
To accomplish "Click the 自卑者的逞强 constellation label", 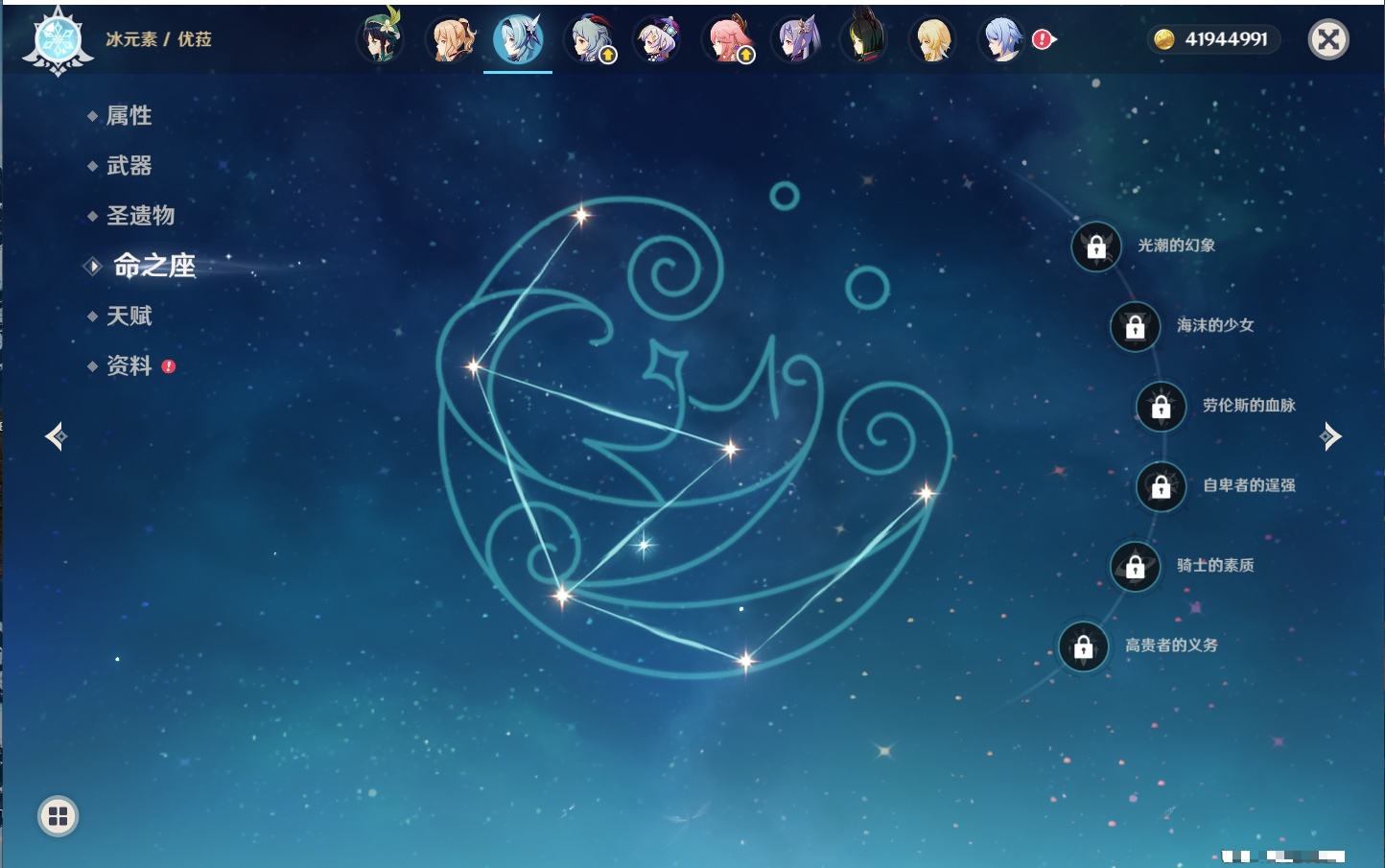I will (x=1249, y=485).
